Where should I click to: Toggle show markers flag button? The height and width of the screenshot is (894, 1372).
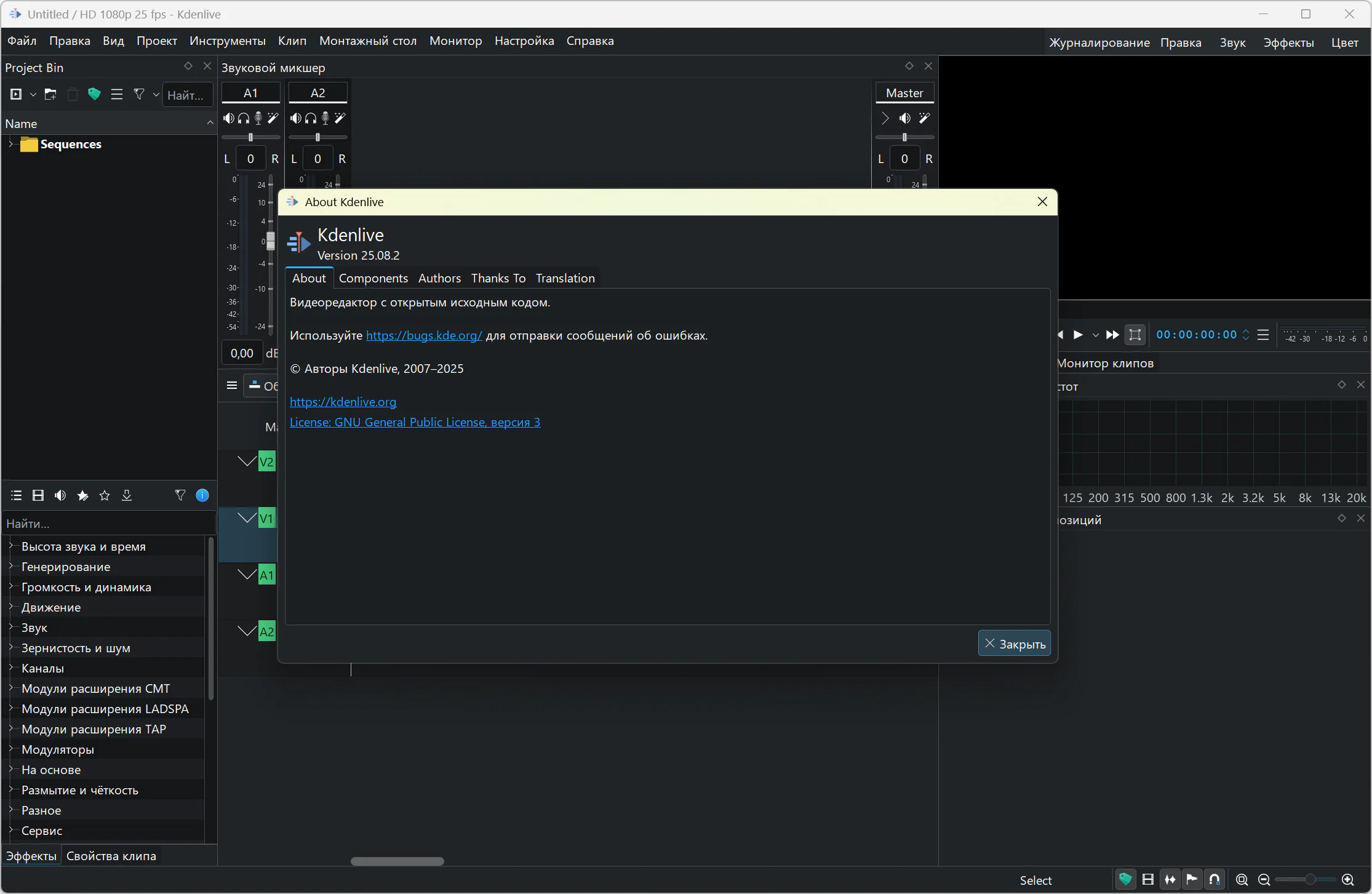click(1192, 880)
